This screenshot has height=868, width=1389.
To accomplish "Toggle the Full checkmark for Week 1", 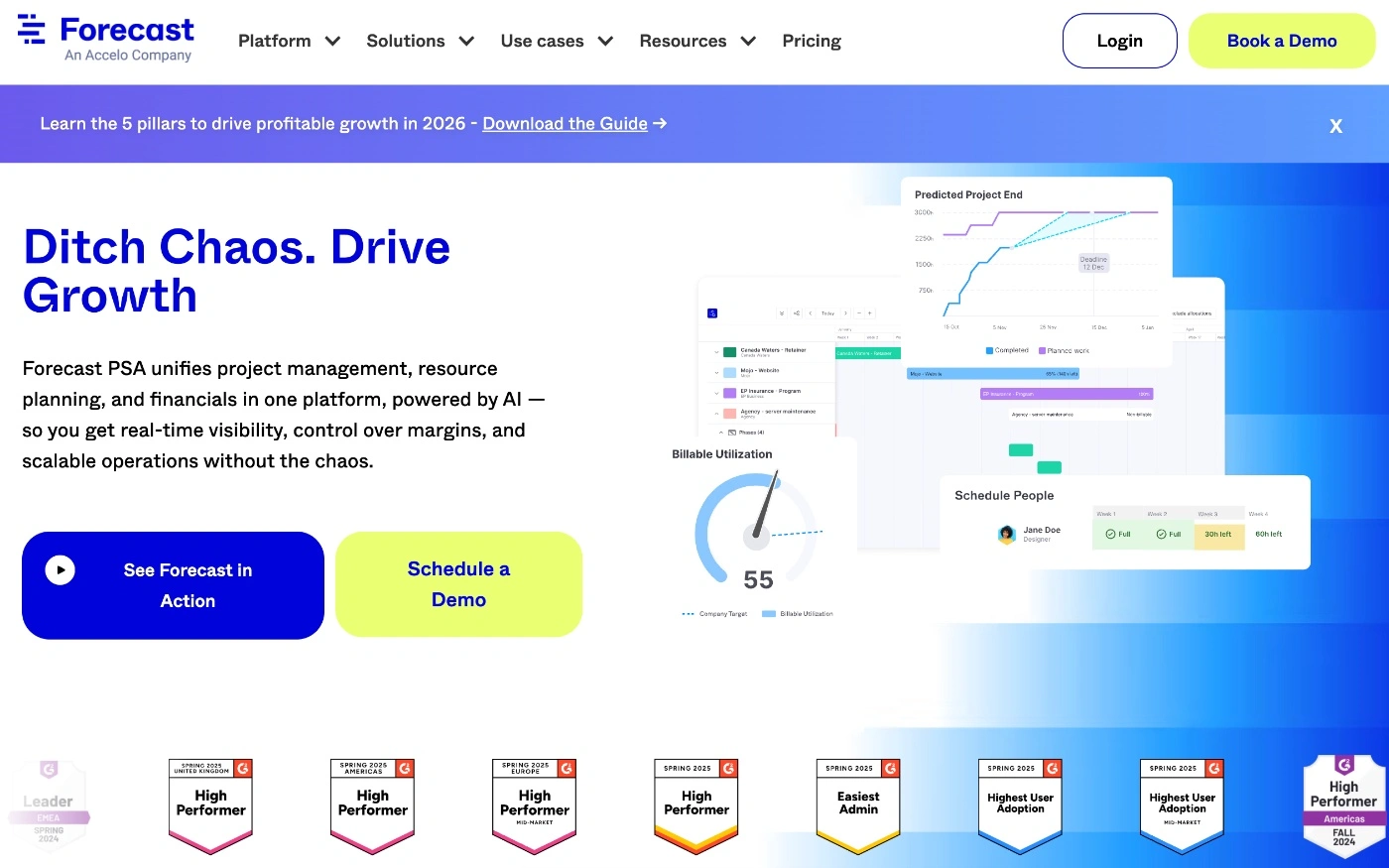I will (1109, 535).
